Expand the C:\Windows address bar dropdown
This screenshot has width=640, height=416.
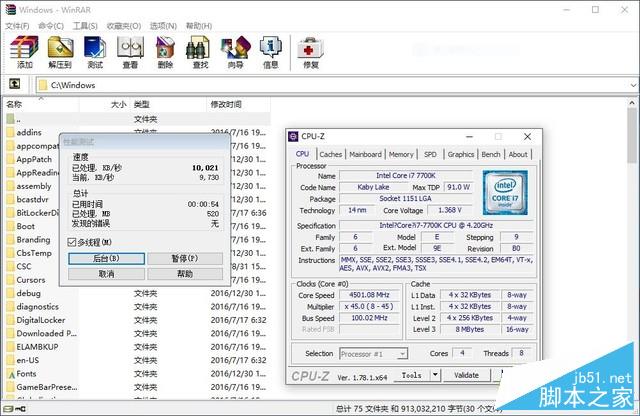pyautogui.click(x=633, y=85)
